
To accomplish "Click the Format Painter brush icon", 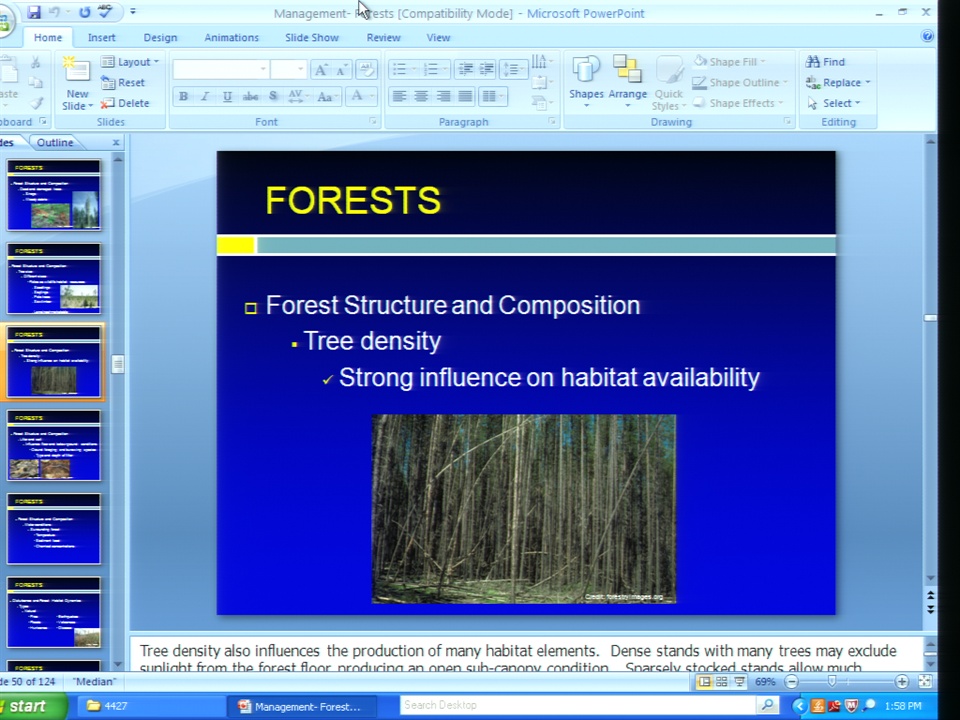I will [37, 103].
